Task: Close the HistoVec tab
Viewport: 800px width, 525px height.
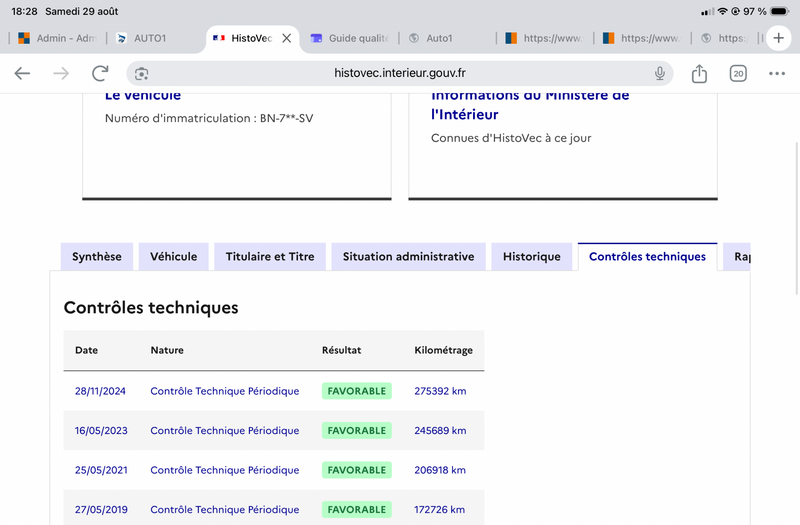Action: click(x=287, y=38)
